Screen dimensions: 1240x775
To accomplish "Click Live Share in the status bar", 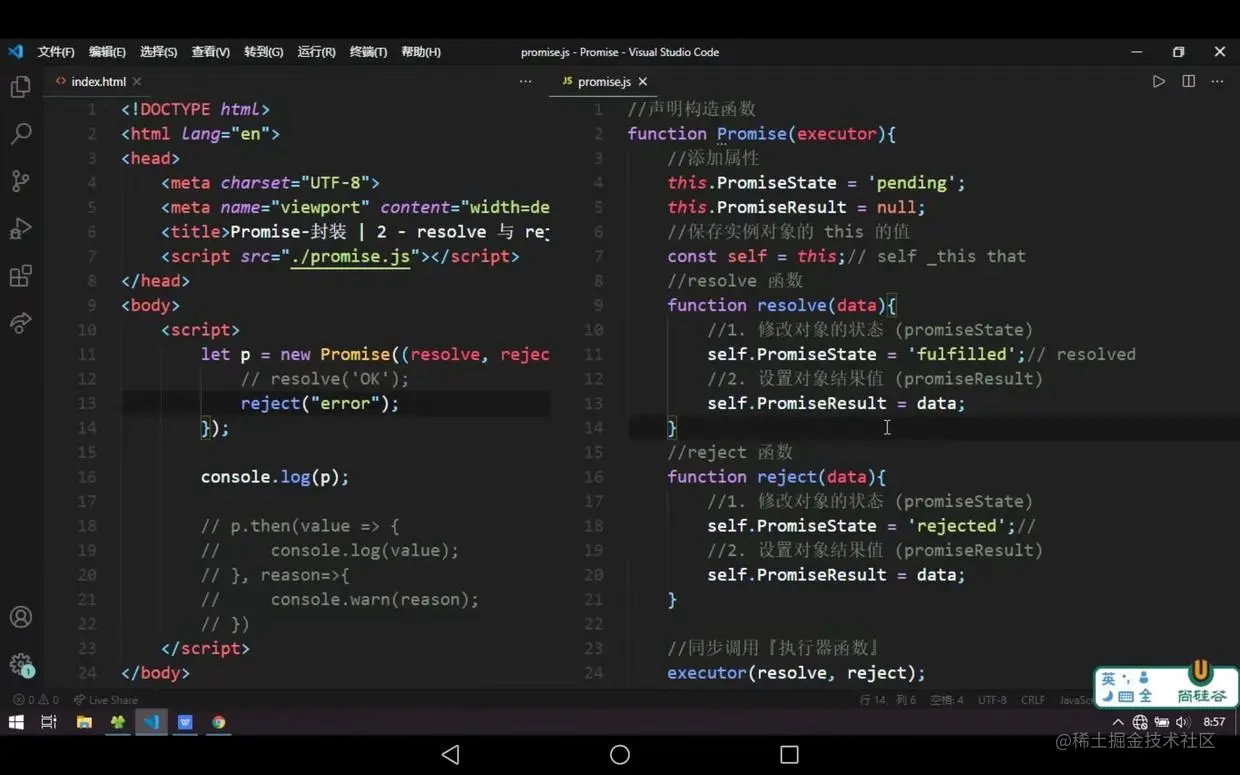I will tap(106, 700).
